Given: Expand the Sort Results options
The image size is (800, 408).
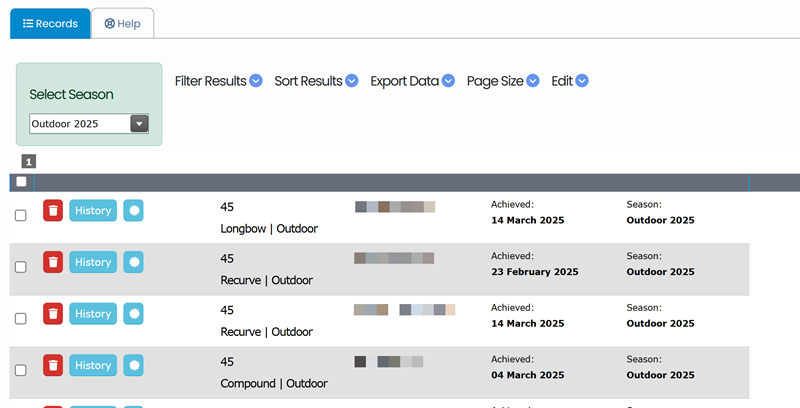Looking at the screenshot, I should [316, 81].
